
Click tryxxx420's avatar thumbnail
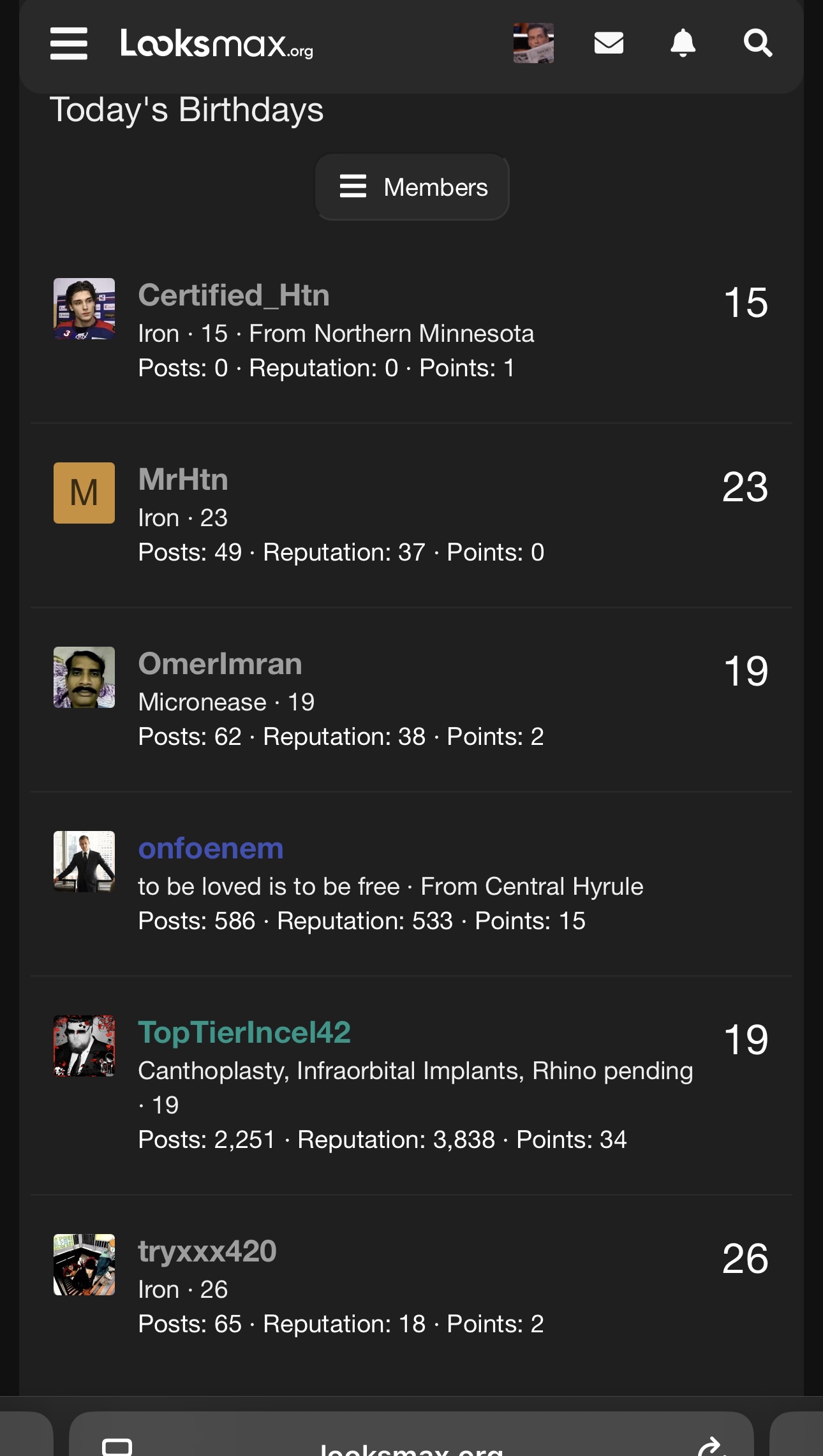[84, 1265]
